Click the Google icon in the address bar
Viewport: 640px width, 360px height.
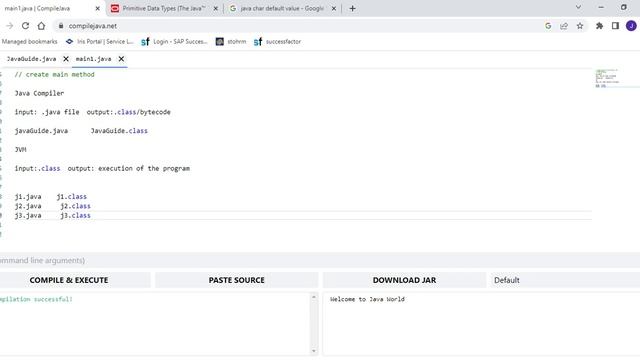coord(548,26)
